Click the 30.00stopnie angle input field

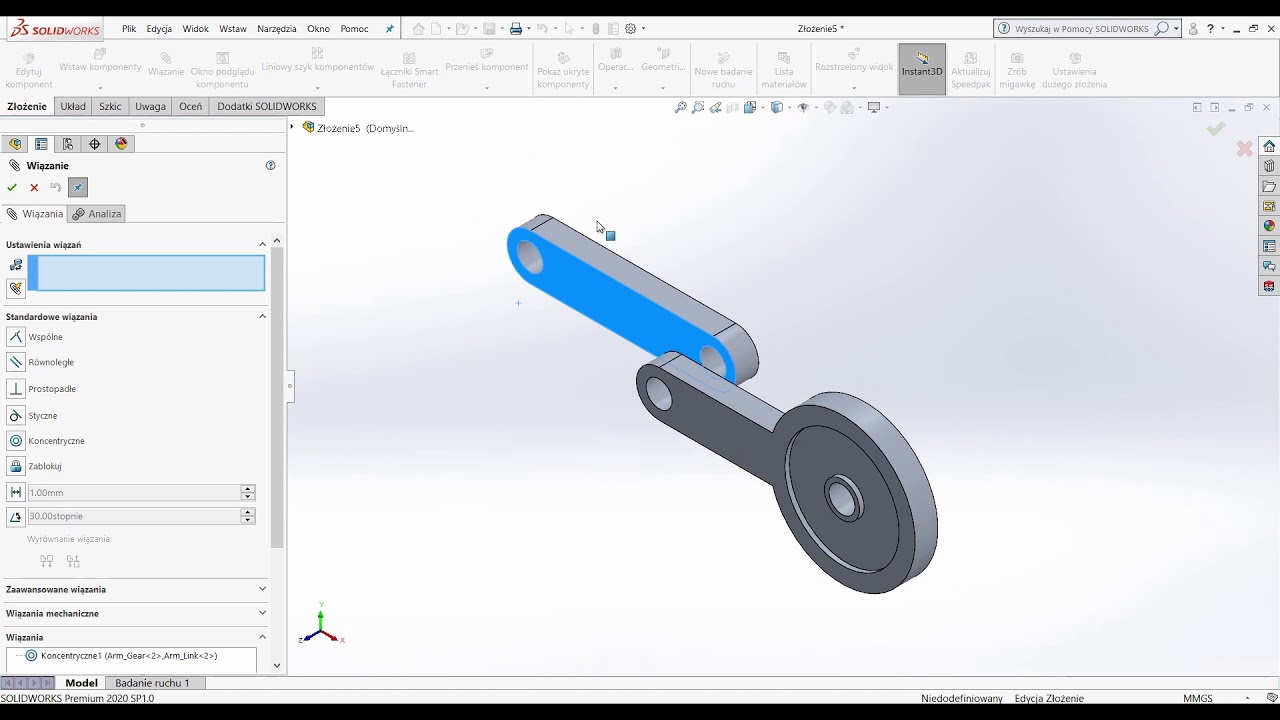(x=134, y=516)
